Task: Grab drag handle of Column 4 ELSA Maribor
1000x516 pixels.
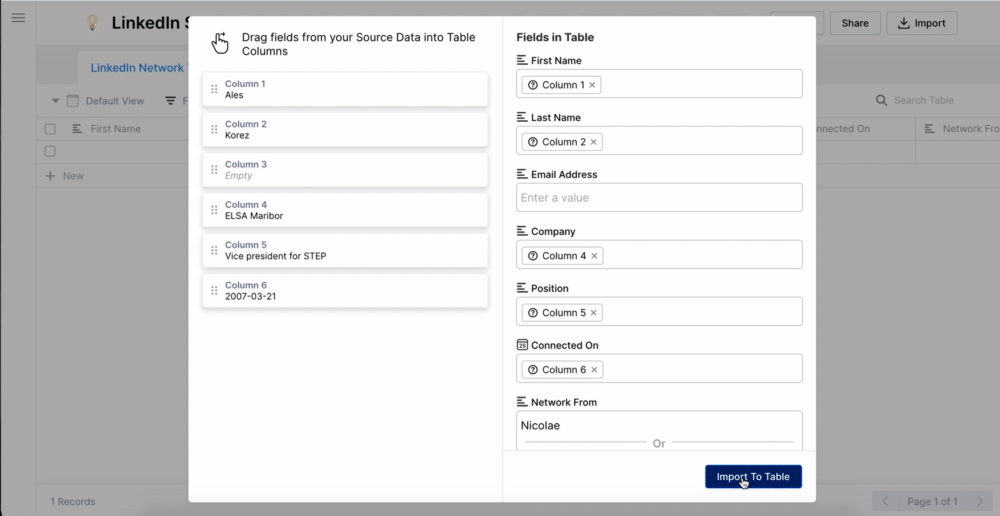Action: (214, 210)
